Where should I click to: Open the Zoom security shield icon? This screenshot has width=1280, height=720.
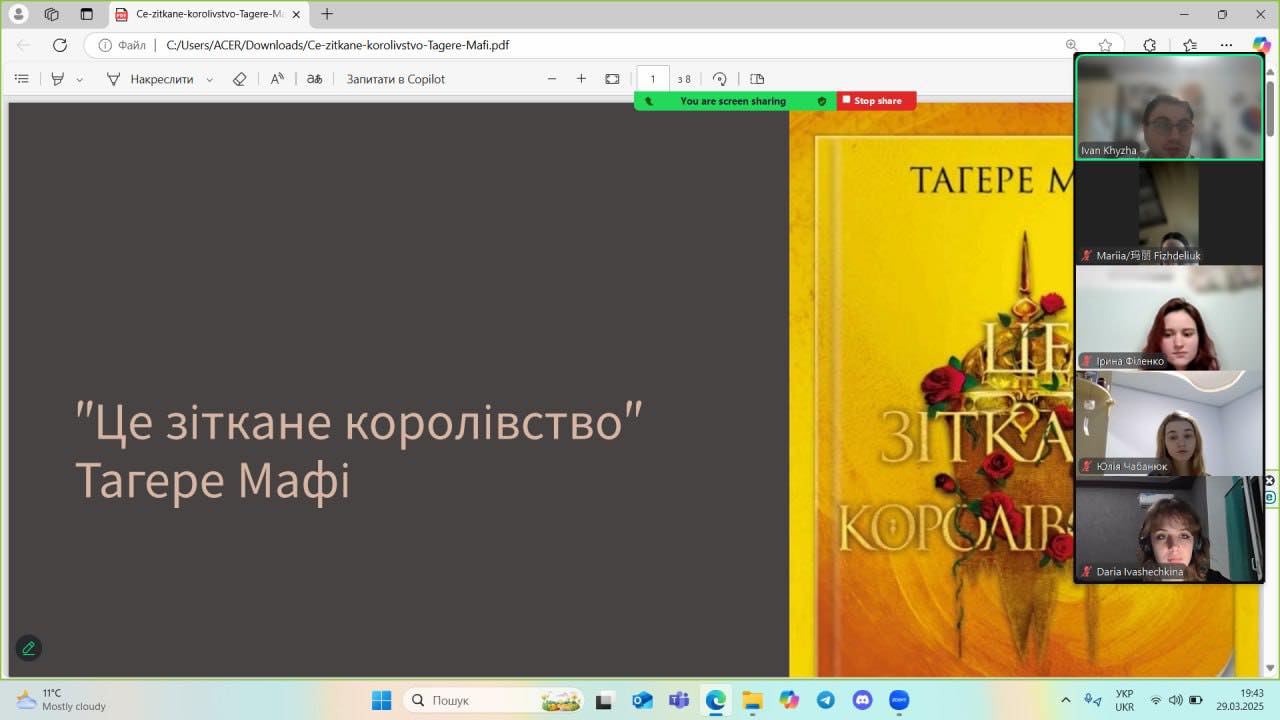coord(822,101)
